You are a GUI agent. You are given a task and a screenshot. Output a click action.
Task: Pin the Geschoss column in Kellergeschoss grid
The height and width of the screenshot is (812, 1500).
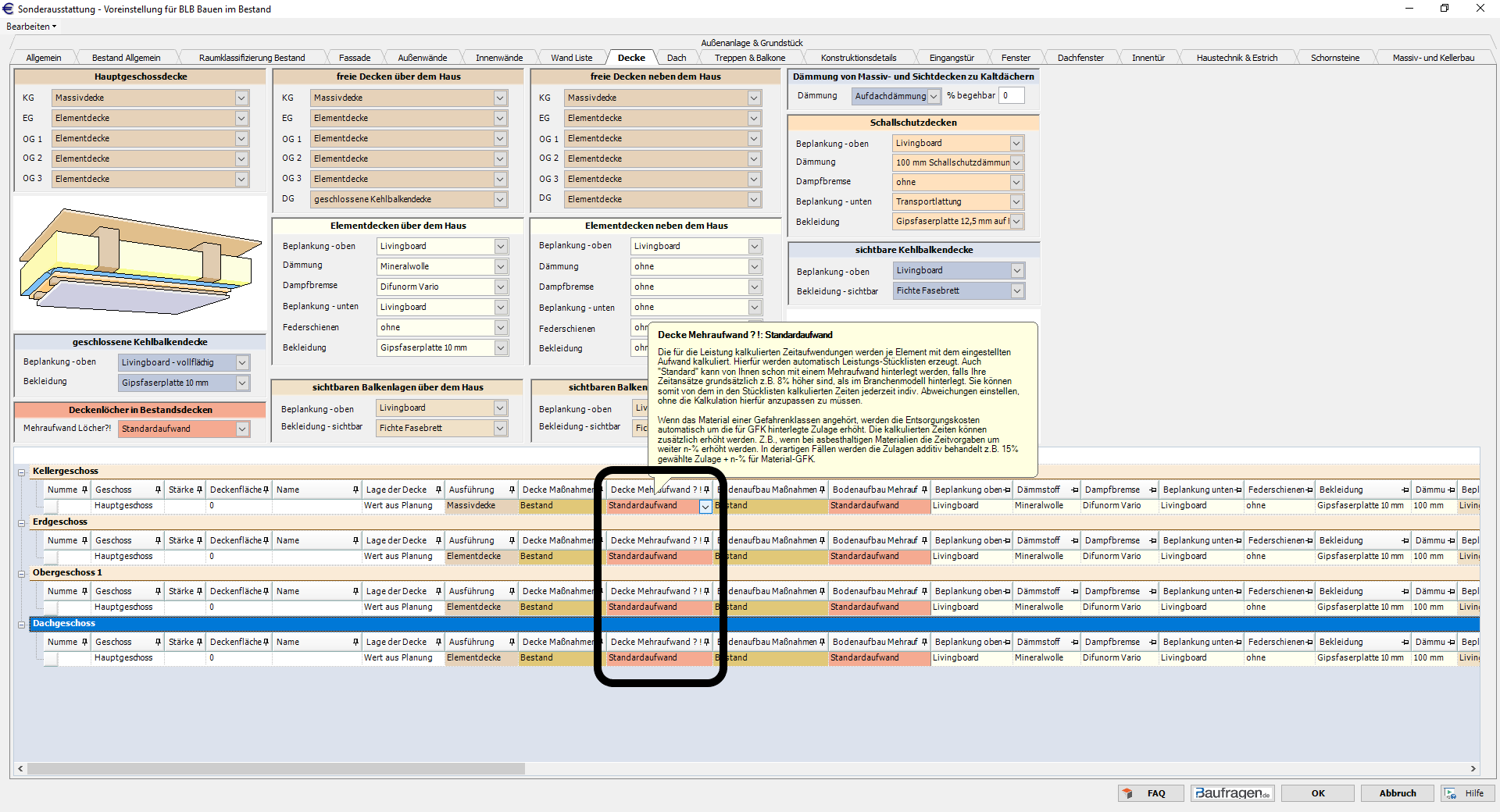coord(158,490)
